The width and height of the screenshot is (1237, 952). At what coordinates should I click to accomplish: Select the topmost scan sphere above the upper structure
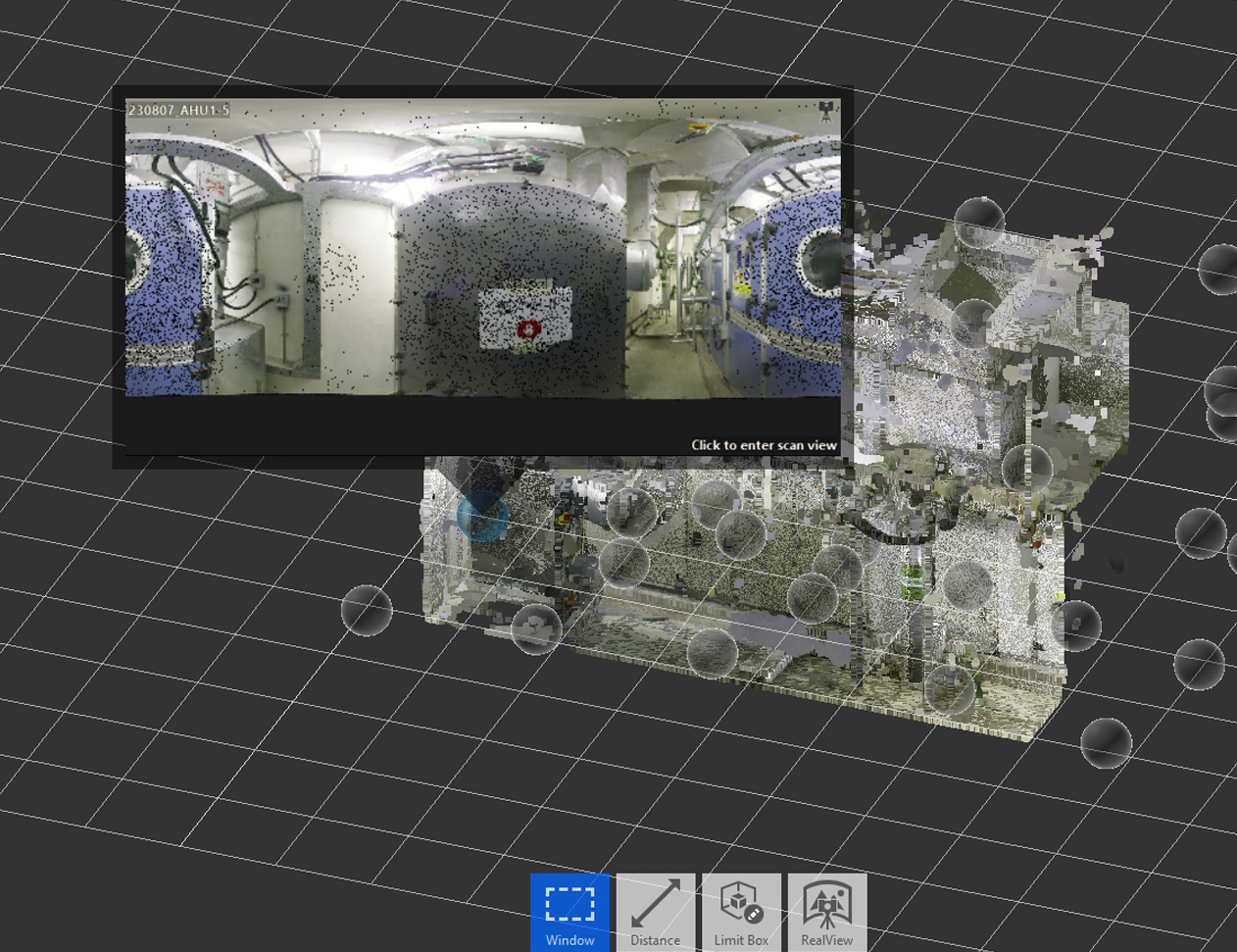point(978,222)
